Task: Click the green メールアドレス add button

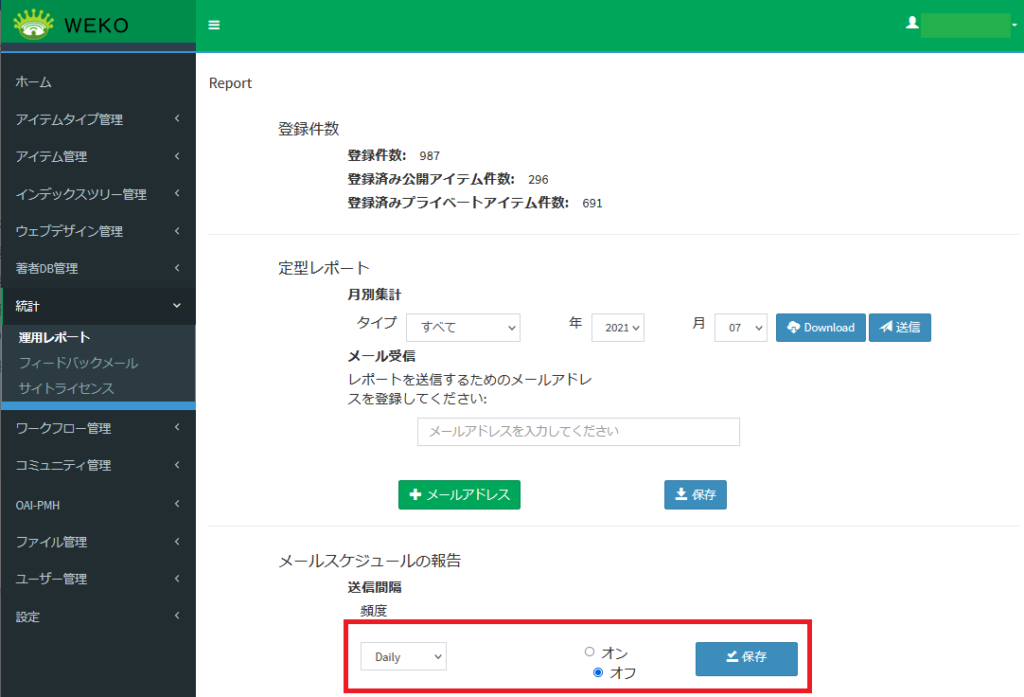Action: 459,495
